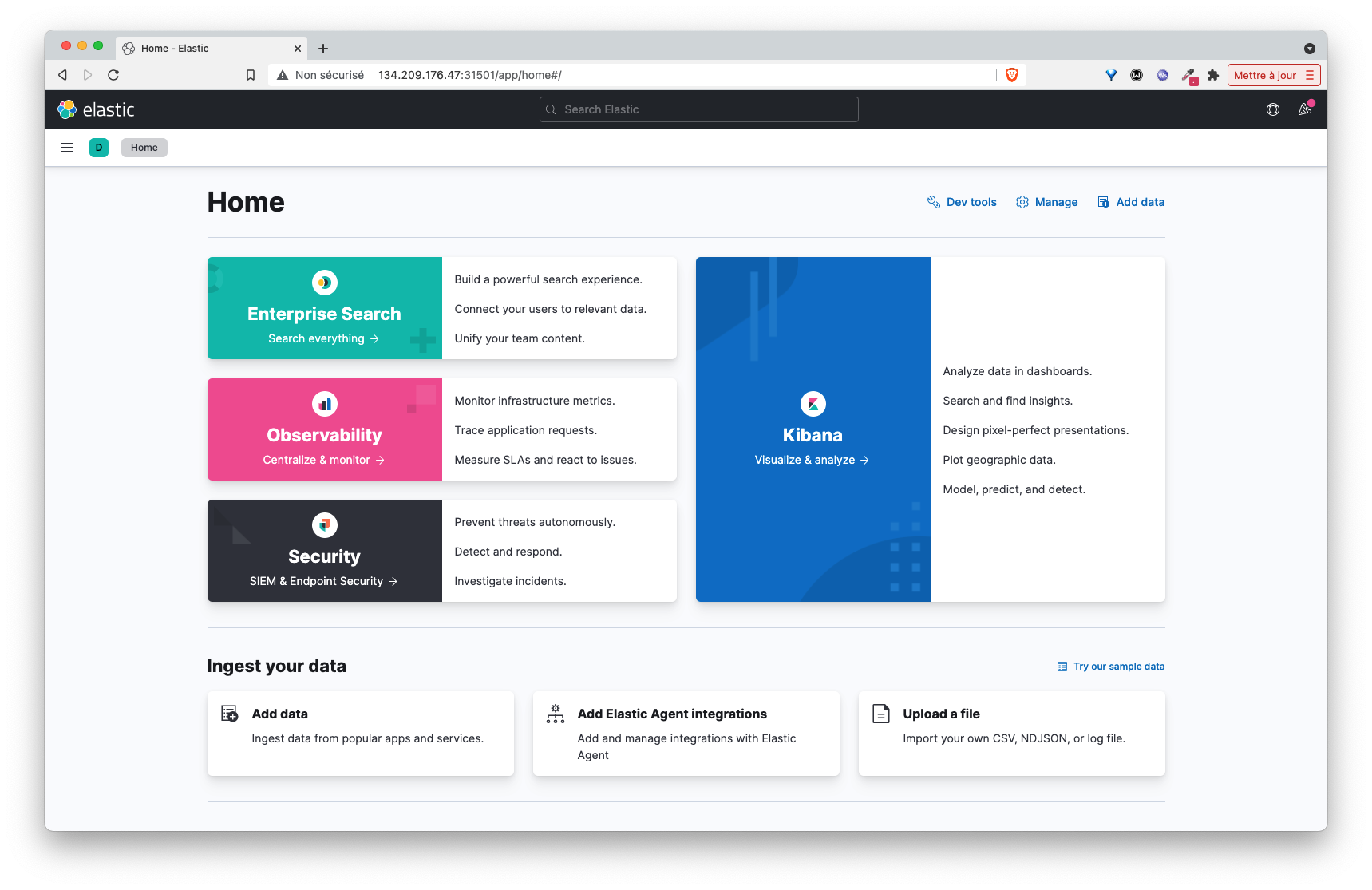Click the Home breadcrumb
Image resolution: width=1372 pixels, height=890 pixels.
pos(144,148)
